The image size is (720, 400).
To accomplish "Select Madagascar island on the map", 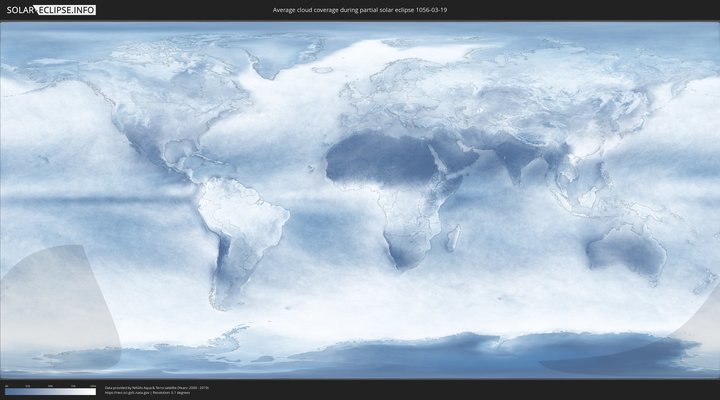I will click(453, 237).
